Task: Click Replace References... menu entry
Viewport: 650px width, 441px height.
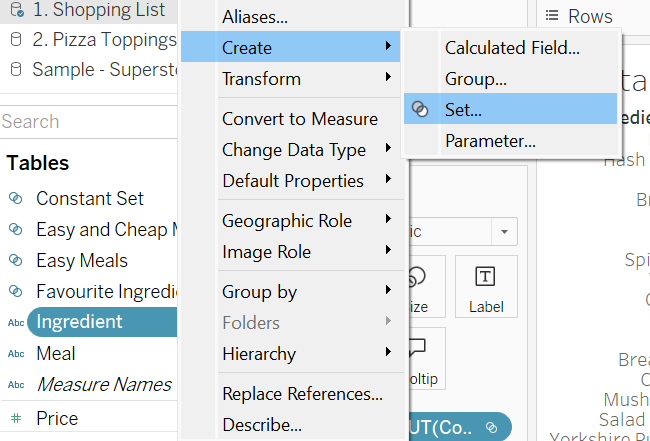Action: (x=302, y=394)
